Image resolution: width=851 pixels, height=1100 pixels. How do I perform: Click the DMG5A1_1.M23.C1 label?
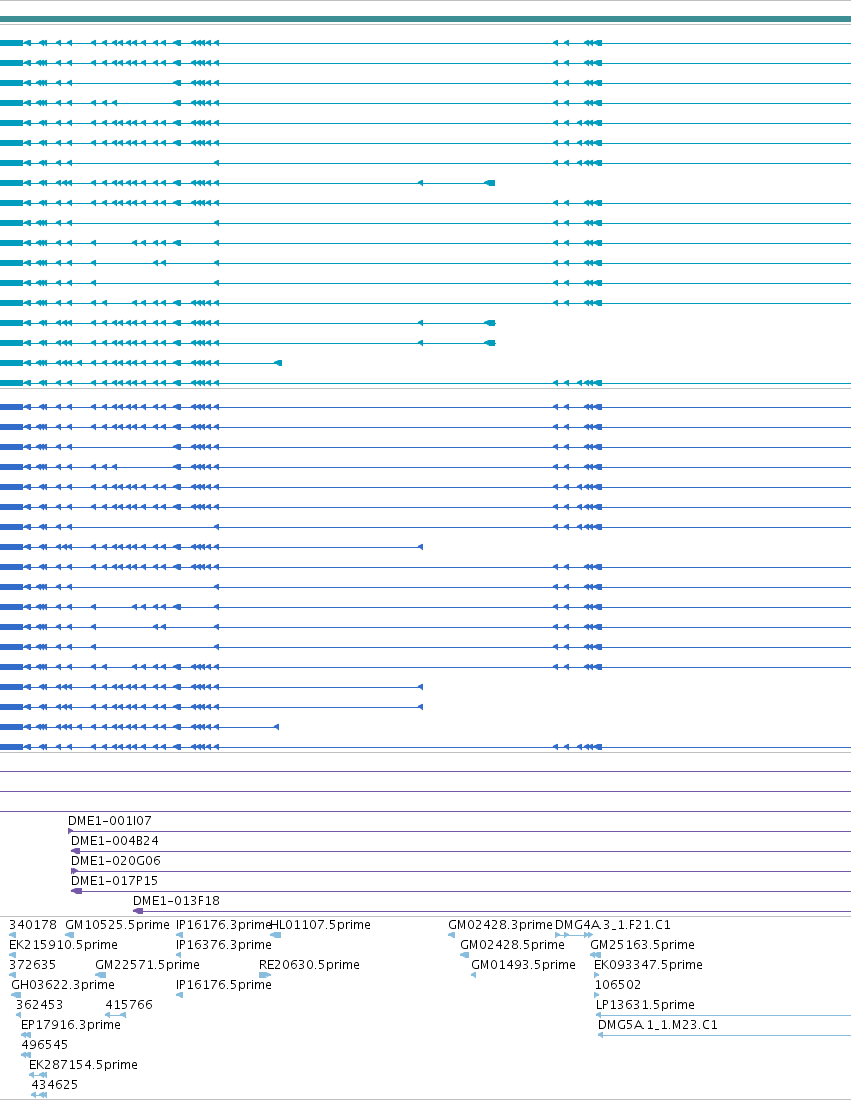pos(658,1025)
